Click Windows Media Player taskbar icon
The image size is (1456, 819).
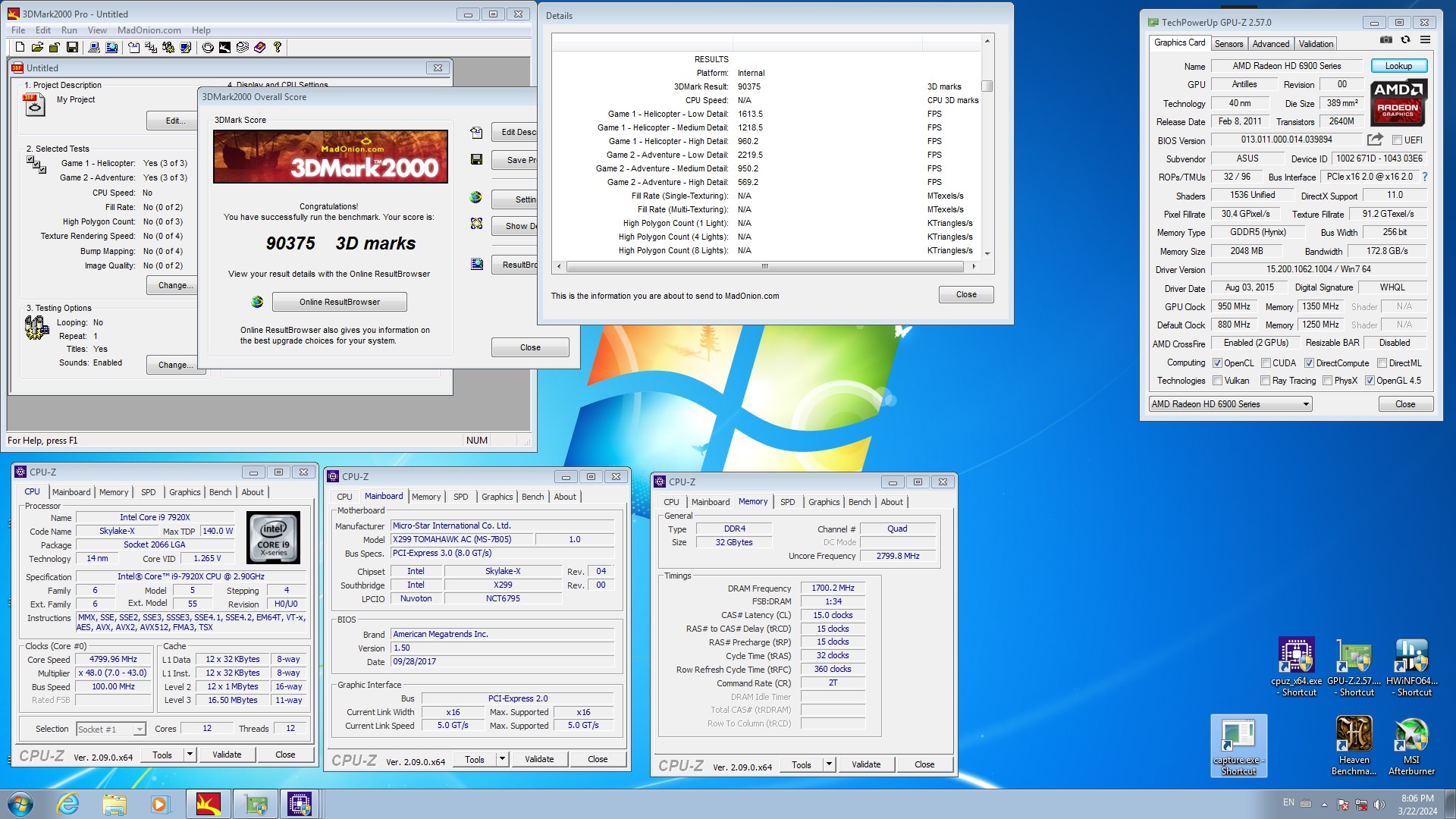[159, 804]
